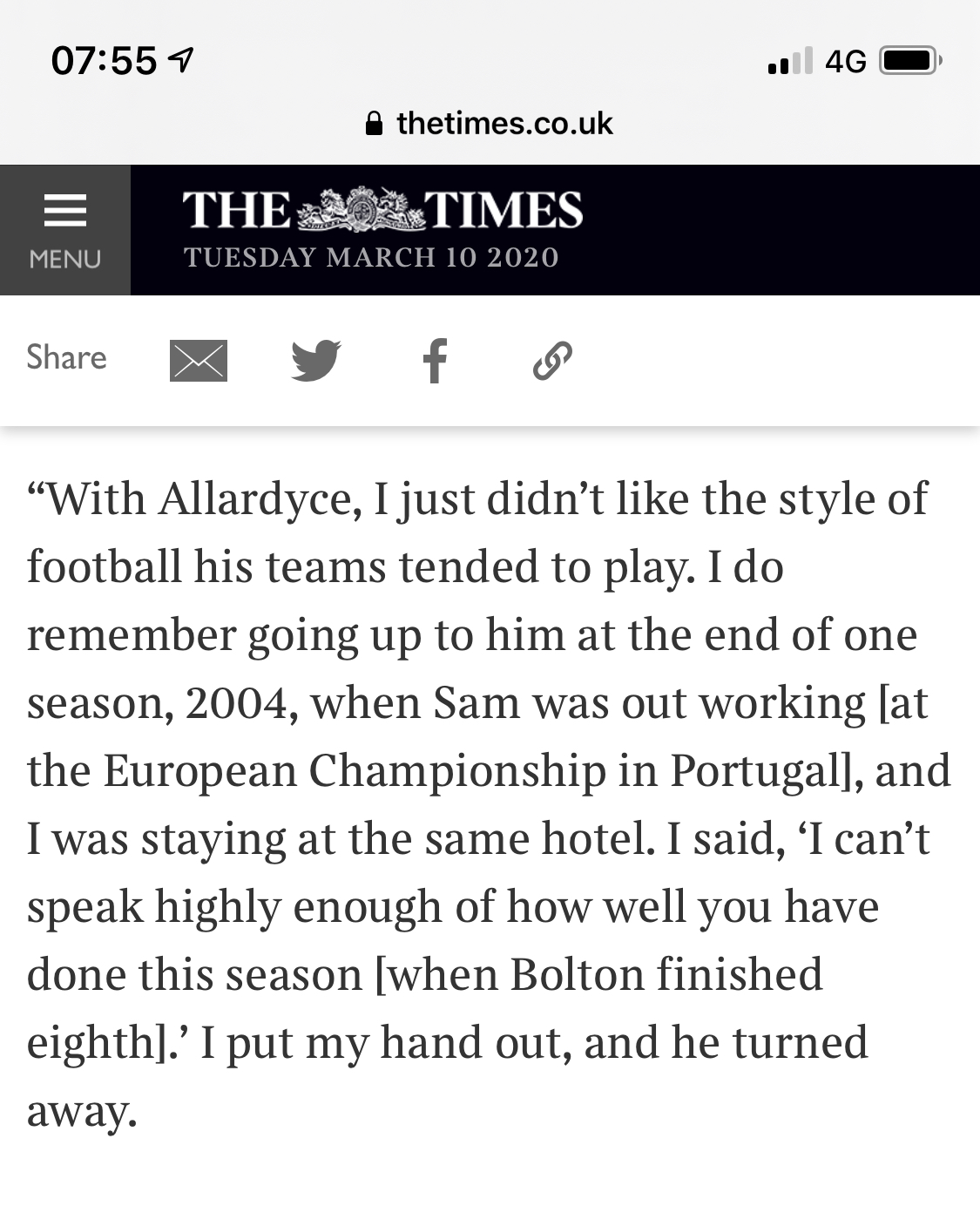Screen dimensions: 980x1206
Task: Copy the article link with the chain icon
Action: pyautogui.click(x=552, y=361)
